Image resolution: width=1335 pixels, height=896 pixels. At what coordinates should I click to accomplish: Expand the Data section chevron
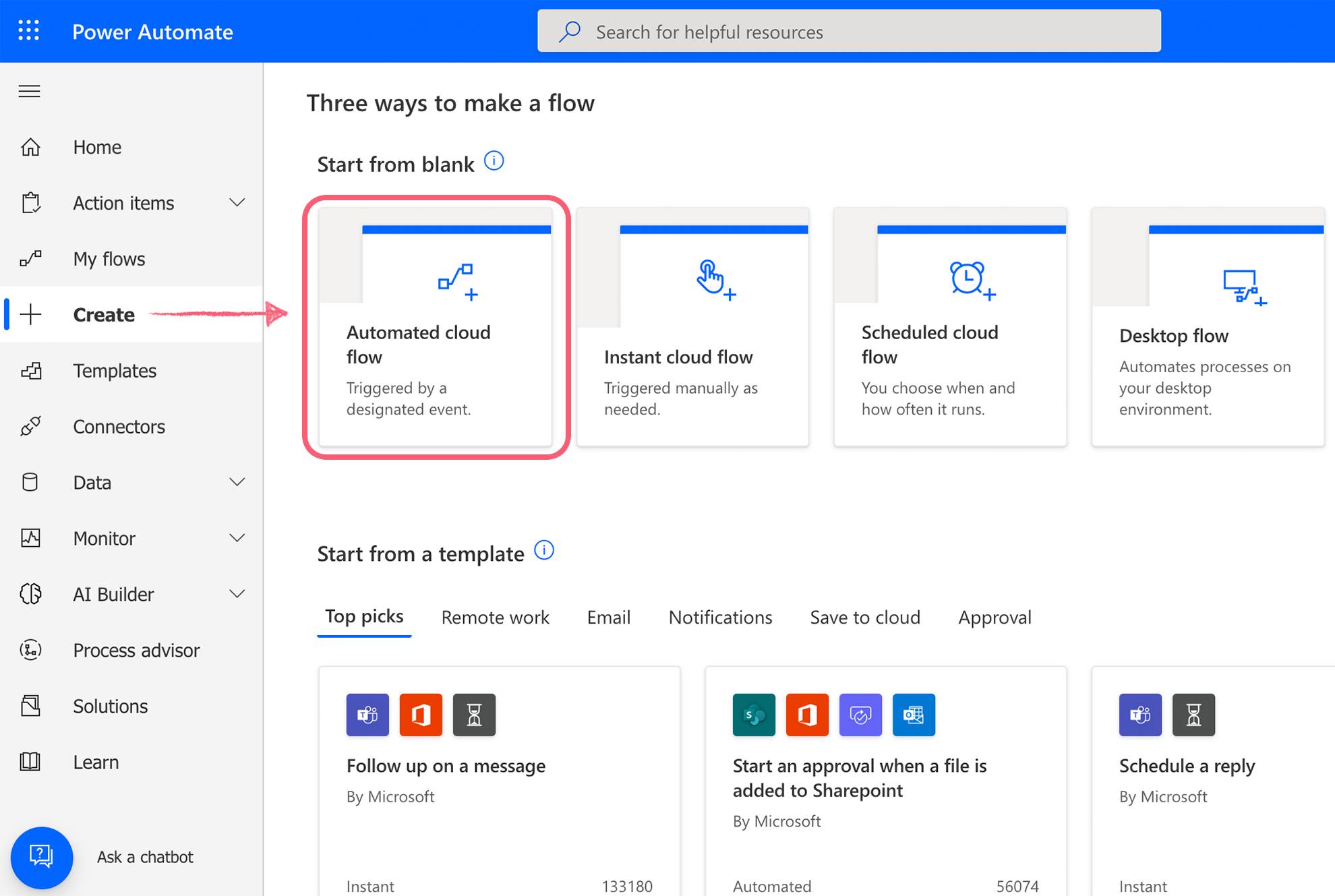click(237, 481)
